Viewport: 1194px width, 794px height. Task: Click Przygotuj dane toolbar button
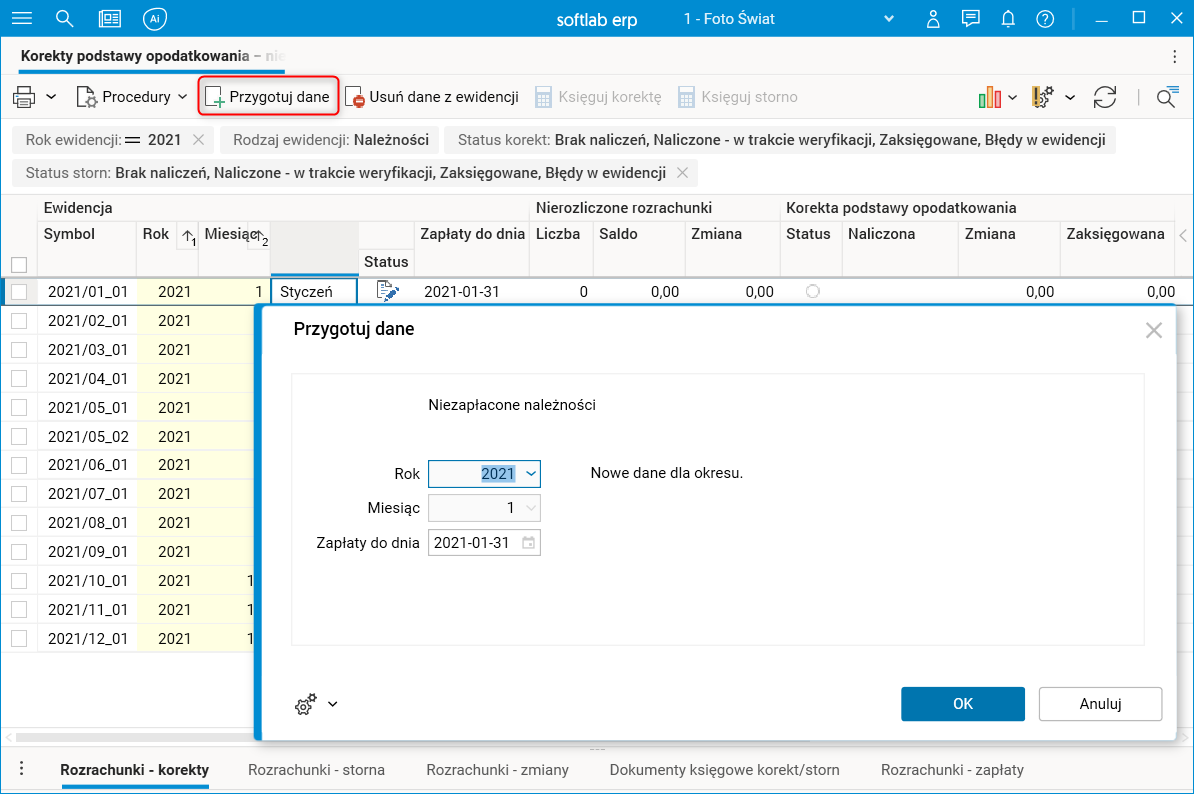(x=268, y=97)
